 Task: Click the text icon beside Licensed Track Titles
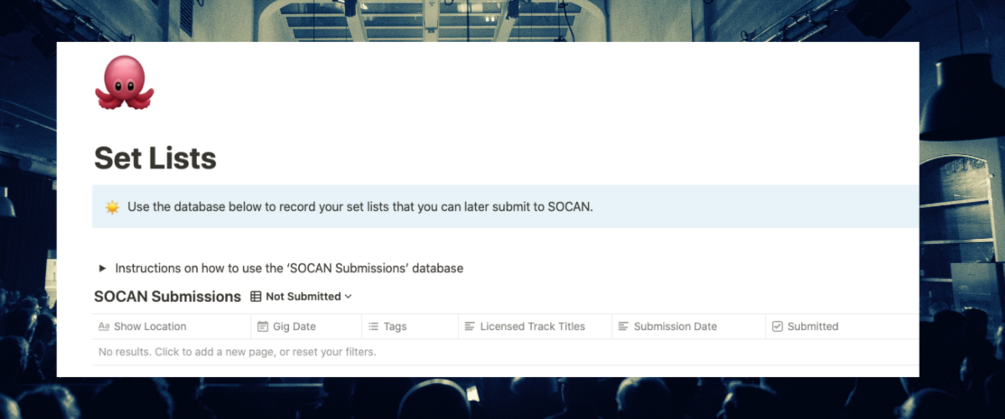[469, 327]
